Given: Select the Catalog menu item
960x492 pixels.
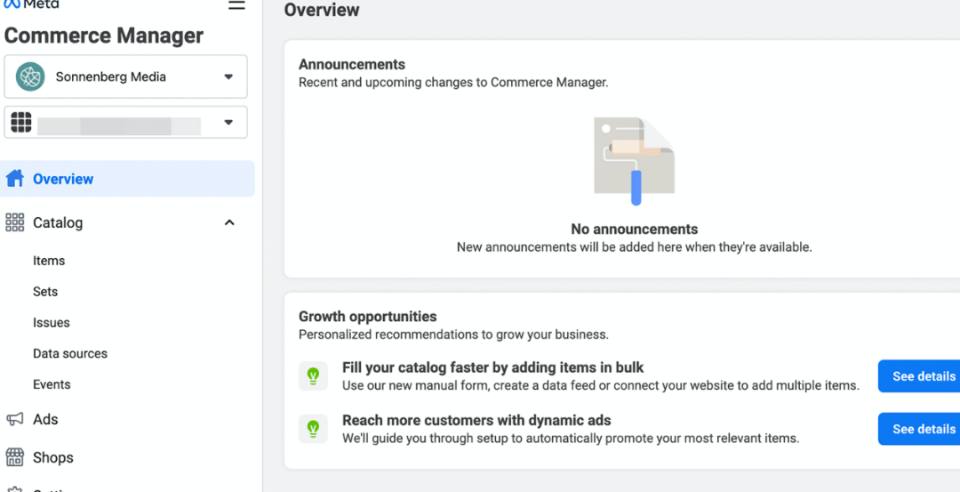Looking at the screenshot, I should pyautogui.click(x=58, y=223).
